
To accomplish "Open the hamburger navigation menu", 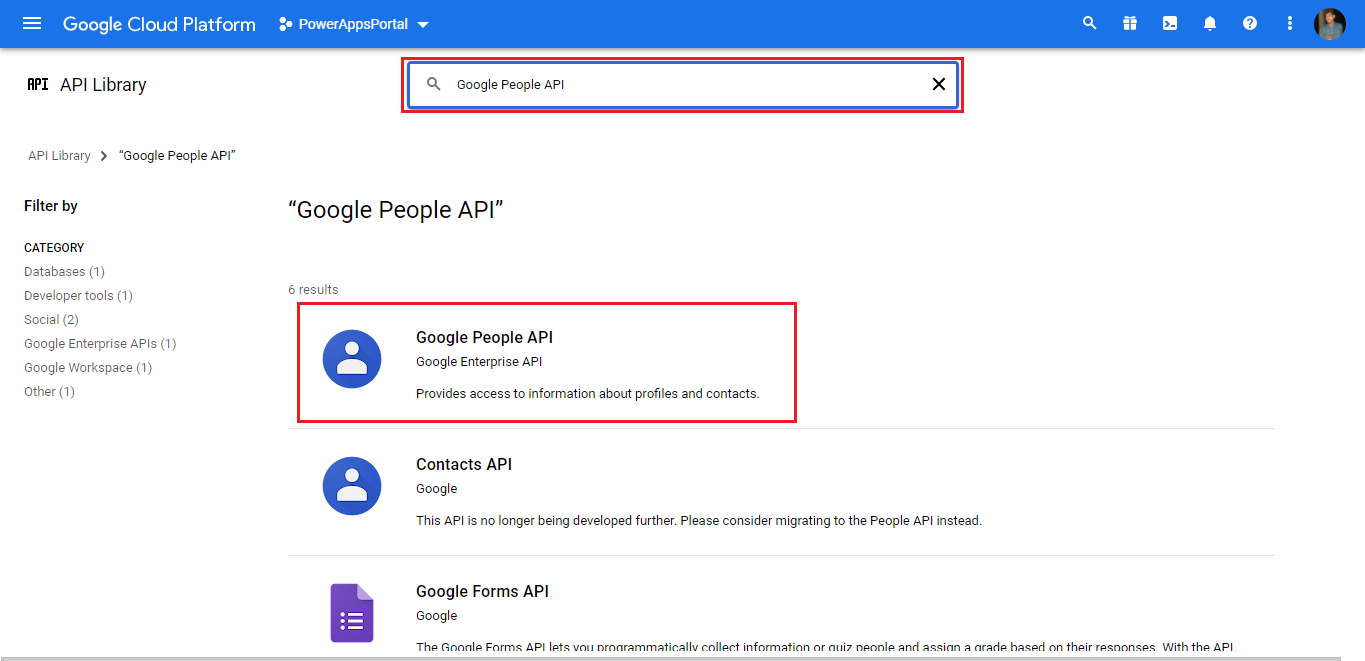I will coord(32,23).
